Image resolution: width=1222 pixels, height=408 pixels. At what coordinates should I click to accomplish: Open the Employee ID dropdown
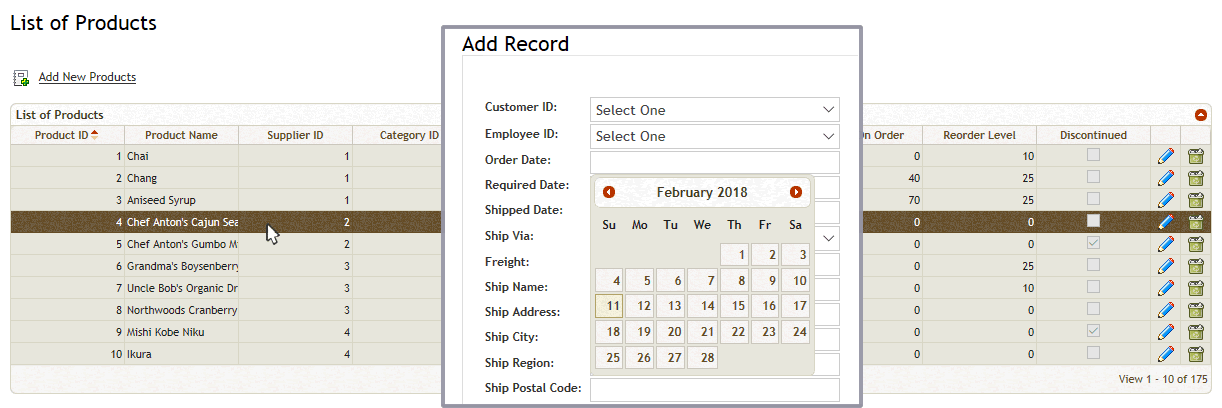[x=714, y=136]
